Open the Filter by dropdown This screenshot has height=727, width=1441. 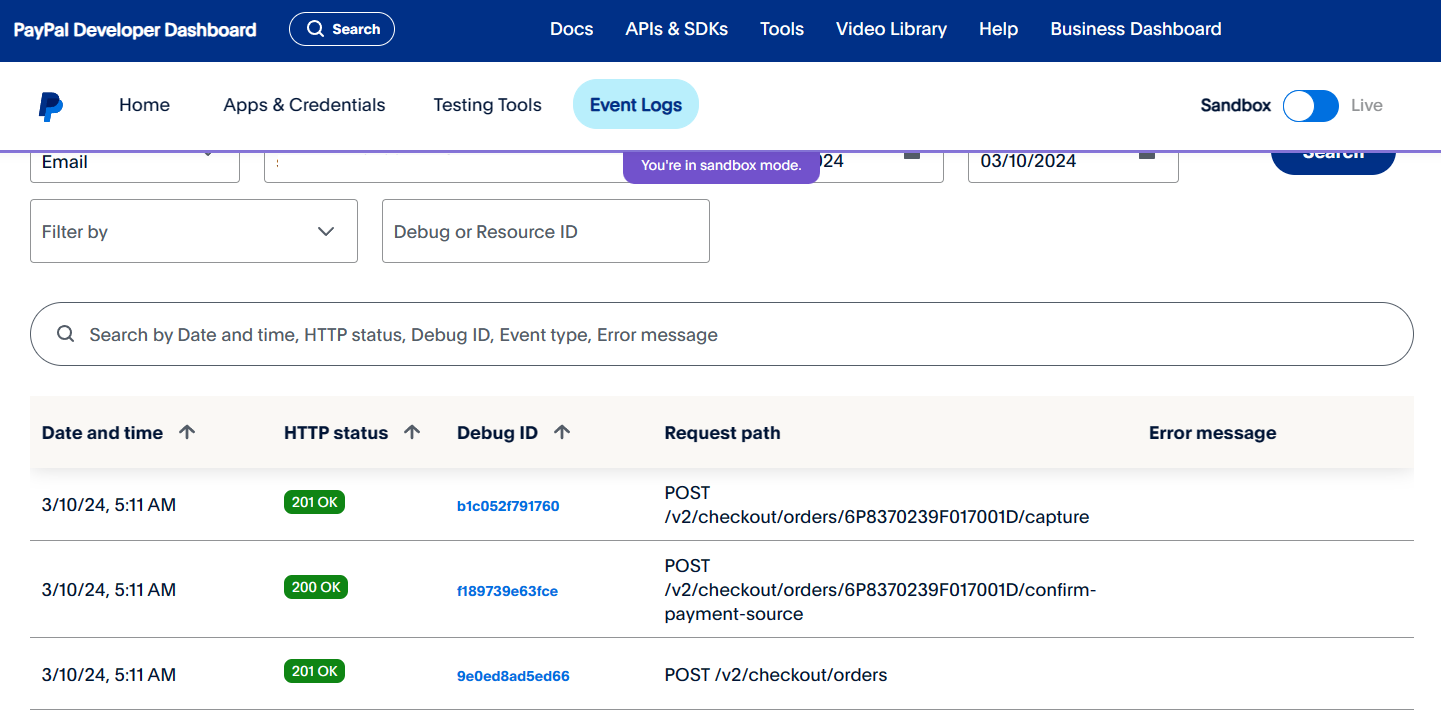(x=194, y=231)
